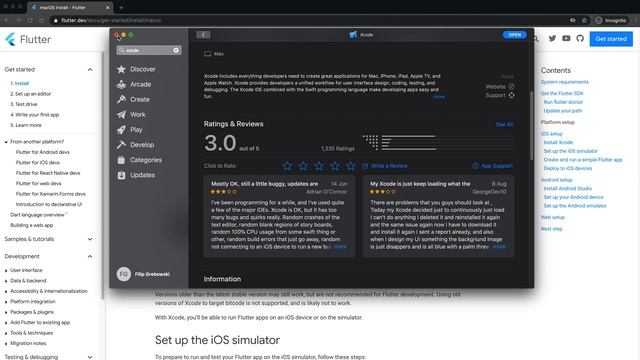The height and width of the screenshot is (360, 640).
Task: Jump to Install Android Studio in Contents
Action: coord(567,189)
